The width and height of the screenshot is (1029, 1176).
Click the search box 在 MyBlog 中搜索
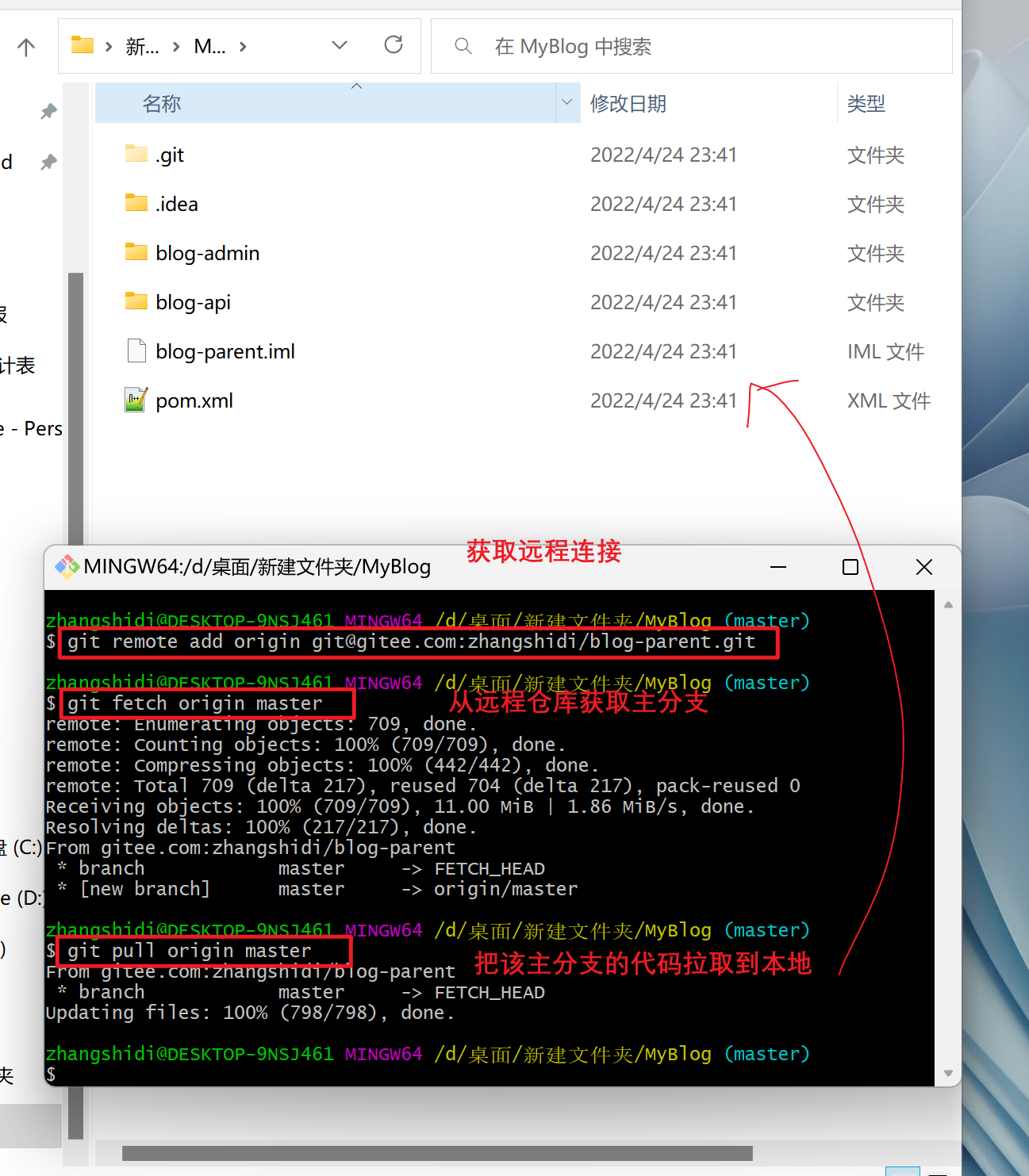pyautogui.click(x=692, y=47)
